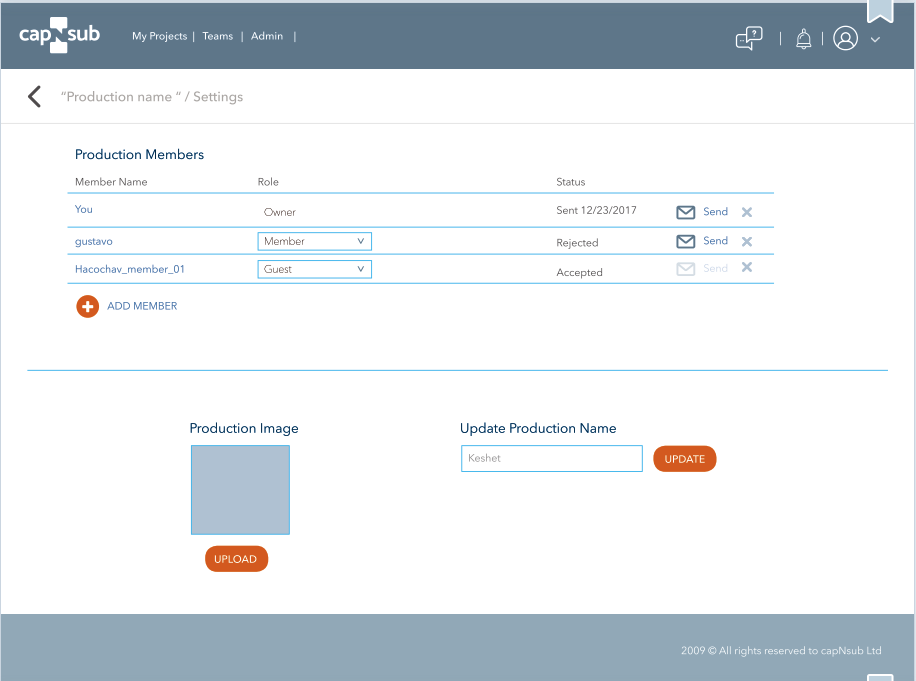Click the orange plus Add Member icon
The image size is (916, 681).
[x=87, y=306]
